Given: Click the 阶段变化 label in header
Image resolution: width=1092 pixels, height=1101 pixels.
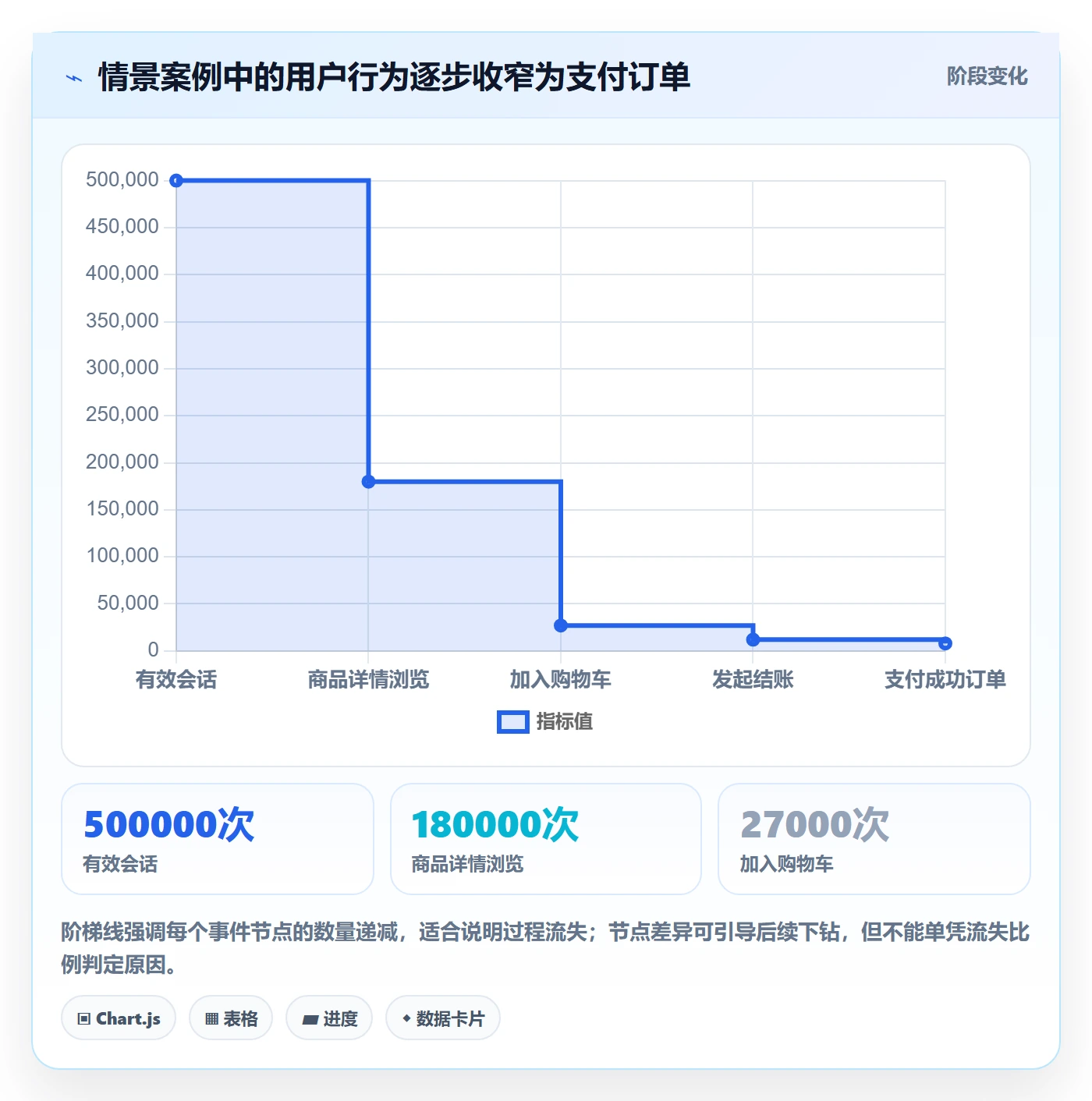Looking at the screenshot, I should (987, 76).
